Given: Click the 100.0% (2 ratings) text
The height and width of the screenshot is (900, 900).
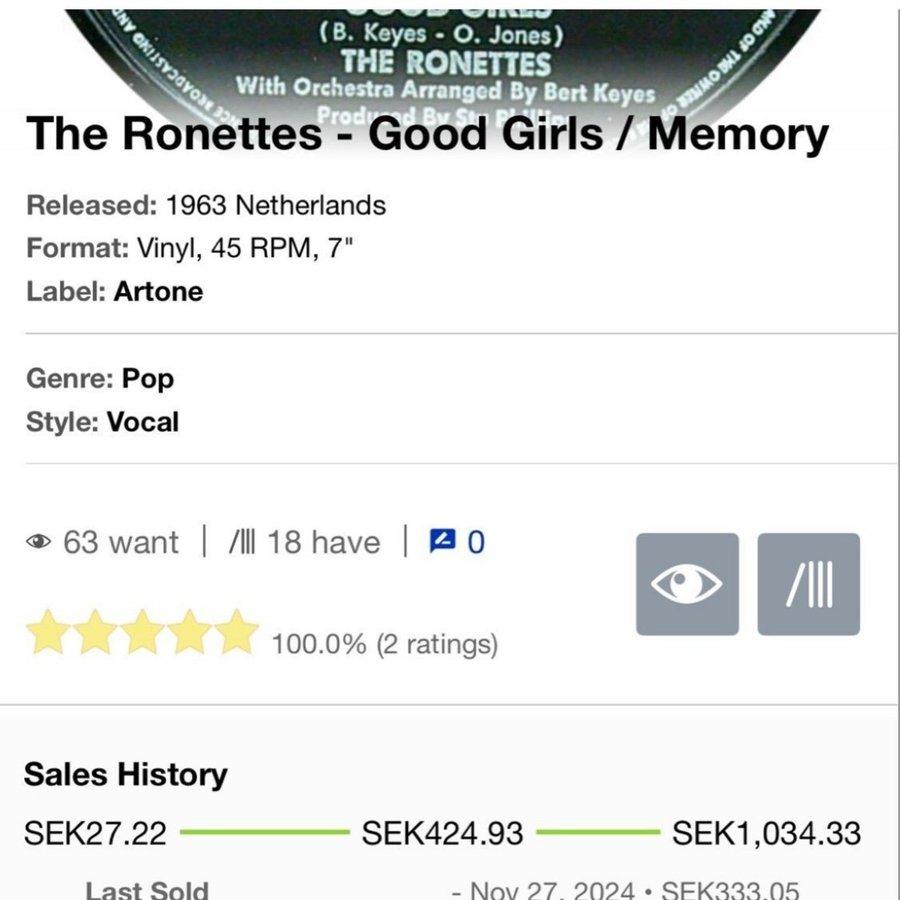Looking at the screenshot, I should click(384, 644).
